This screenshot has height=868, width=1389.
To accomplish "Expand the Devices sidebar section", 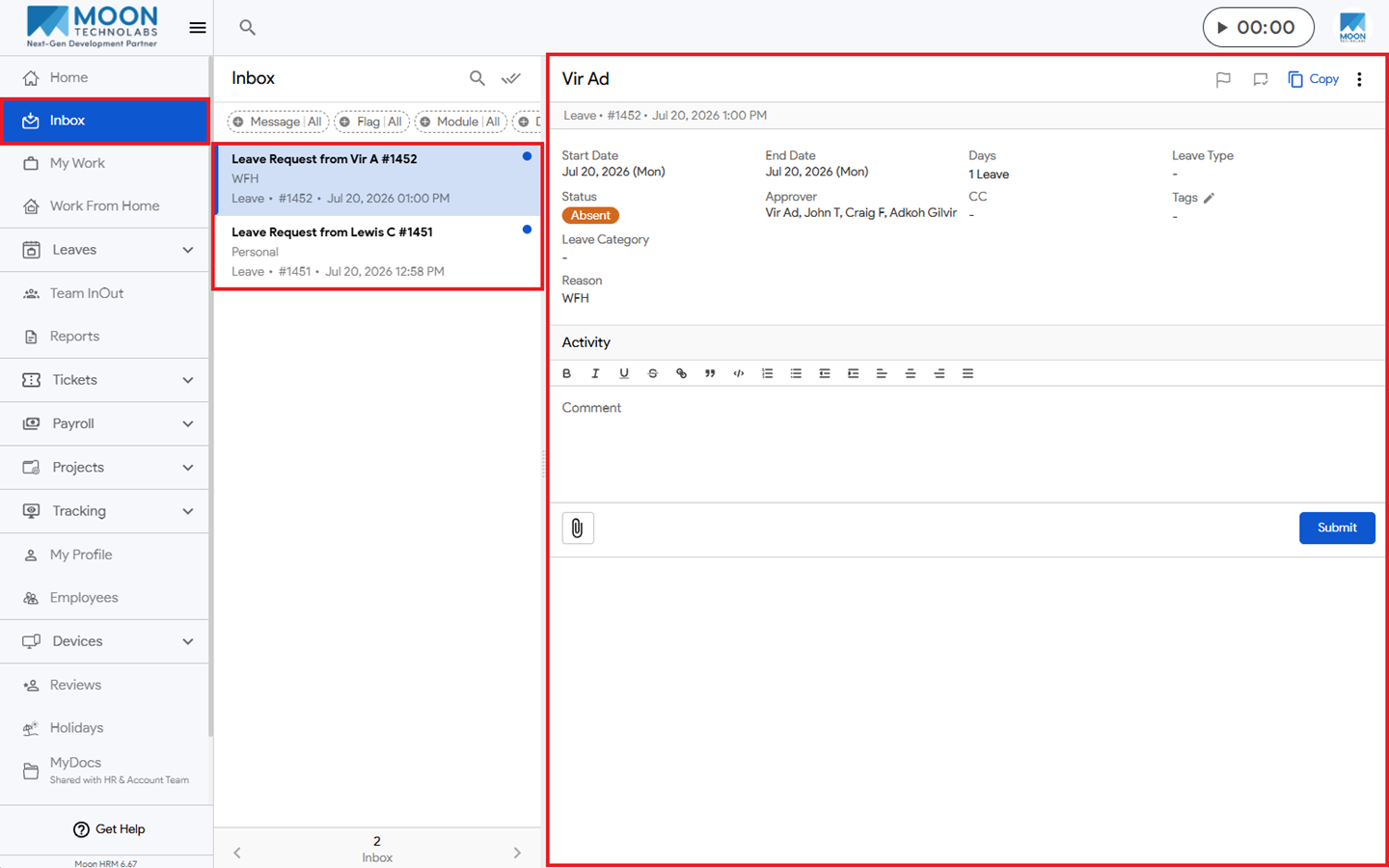I will [104, 641].
